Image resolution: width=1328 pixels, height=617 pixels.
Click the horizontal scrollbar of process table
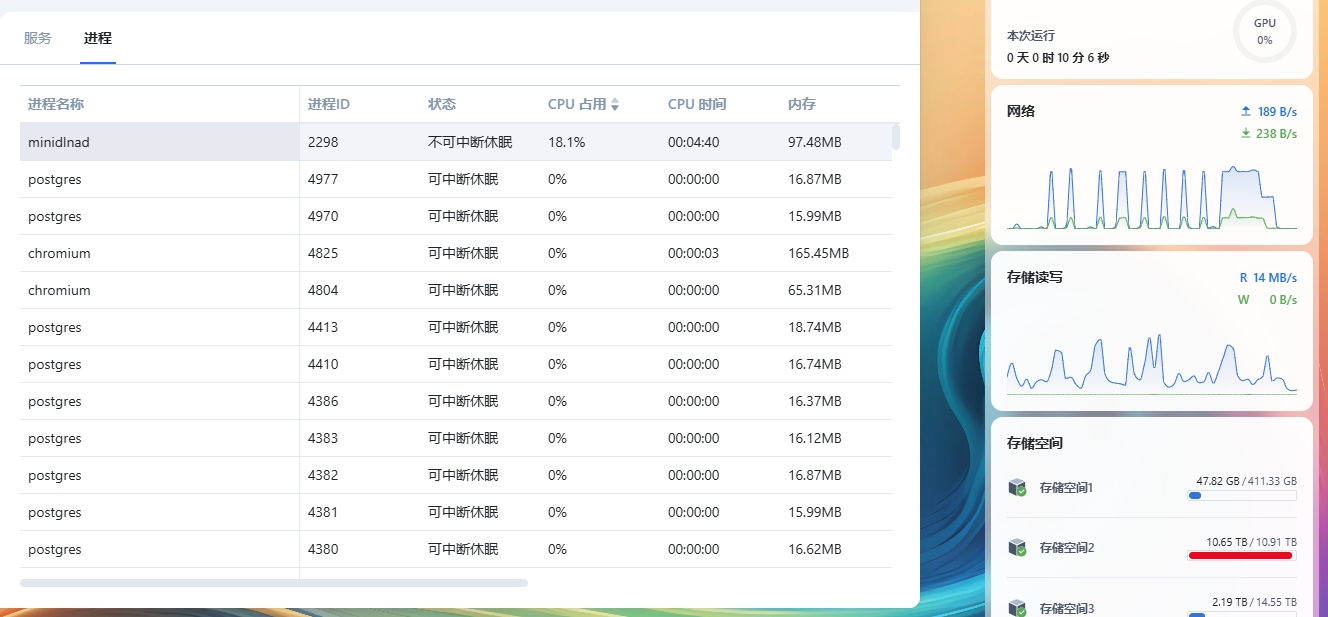tap(274, 582)
